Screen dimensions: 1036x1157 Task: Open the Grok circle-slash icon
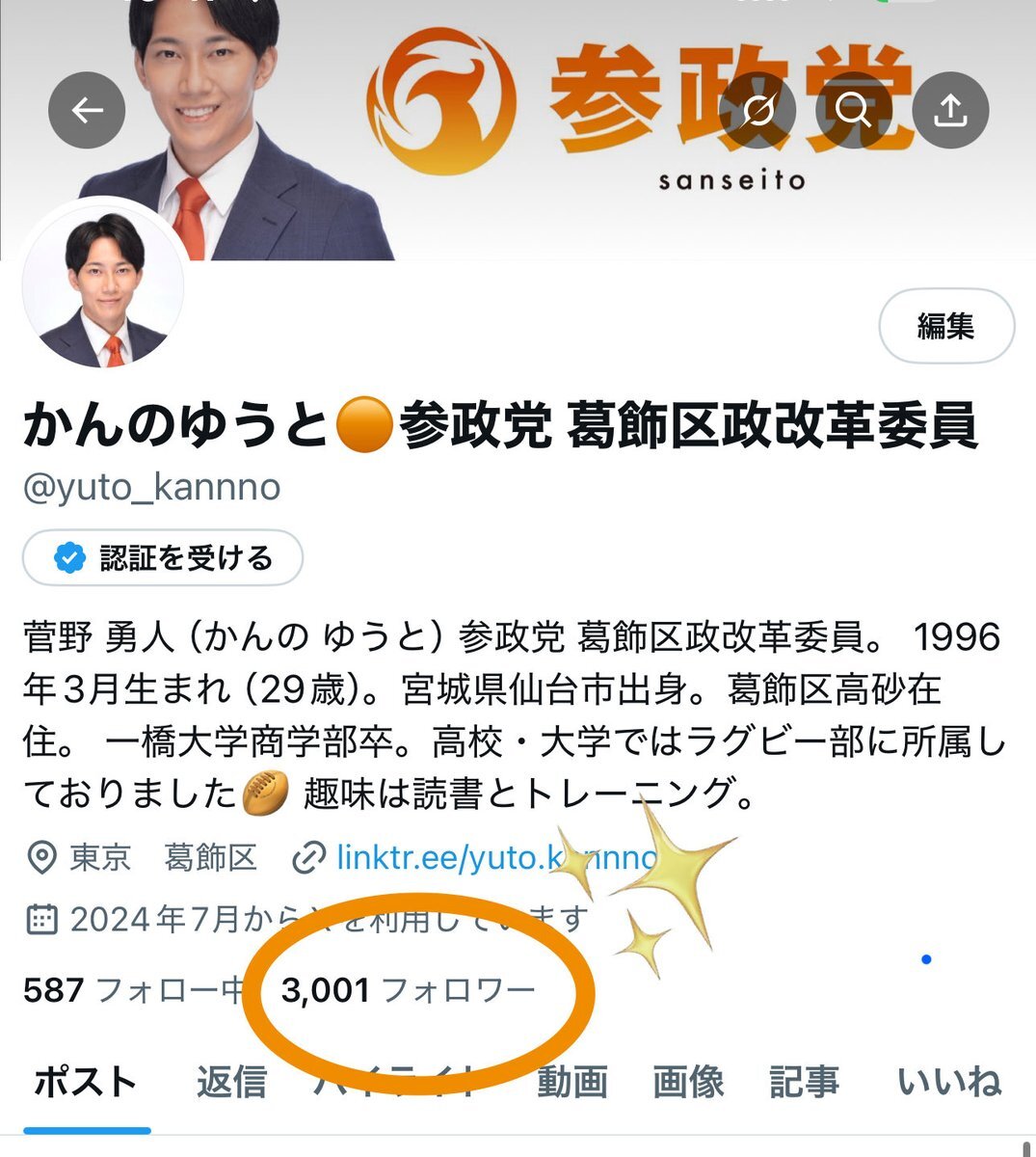pos(757,111)
